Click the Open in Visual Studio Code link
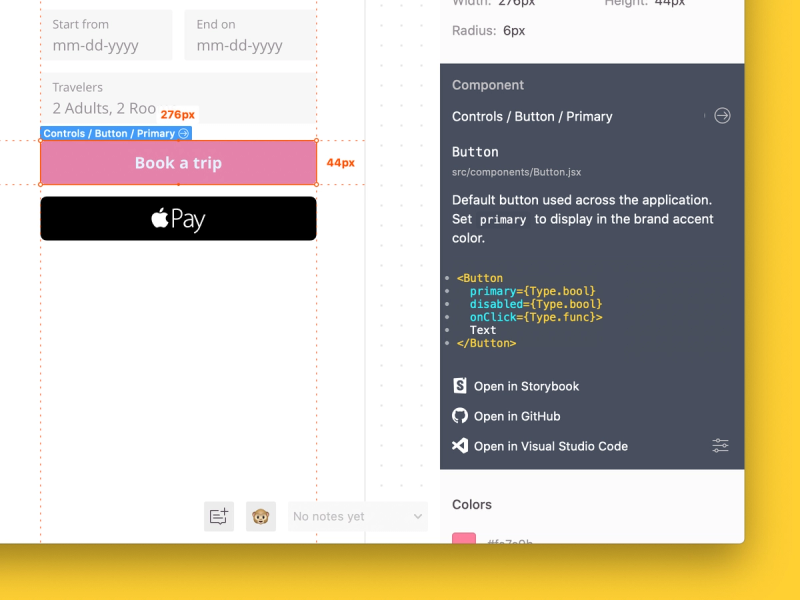800x600 pixels. pyautogui.click(x=549, y=446)
